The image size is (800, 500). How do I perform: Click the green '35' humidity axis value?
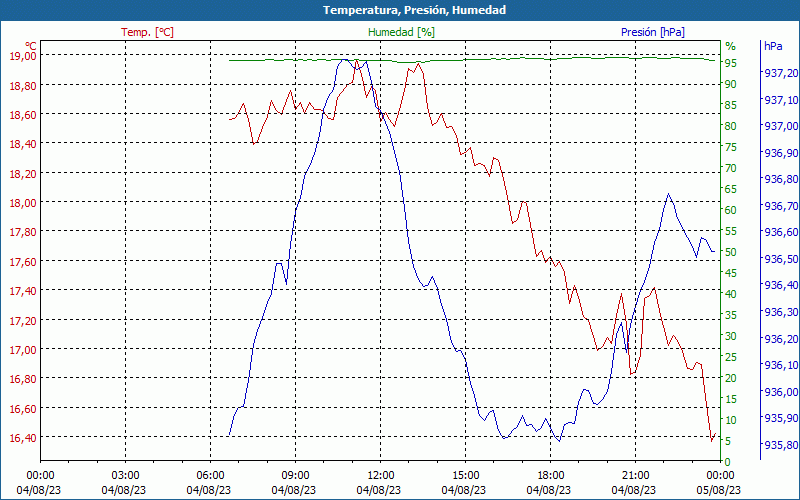(x=731, y=315)
